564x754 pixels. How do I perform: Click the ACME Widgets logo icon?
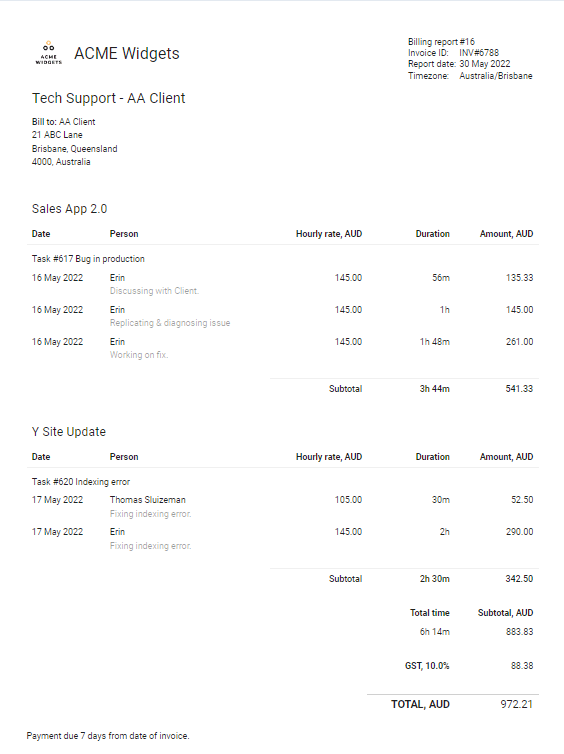click(x=49, y=53)
